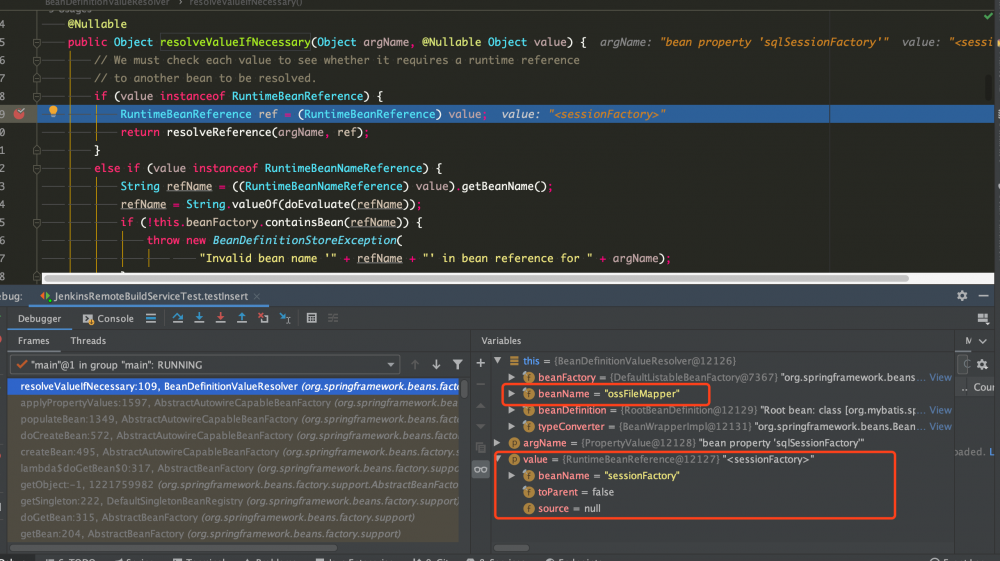Click the Step Into icon
1000x561 pixels.
200,318
